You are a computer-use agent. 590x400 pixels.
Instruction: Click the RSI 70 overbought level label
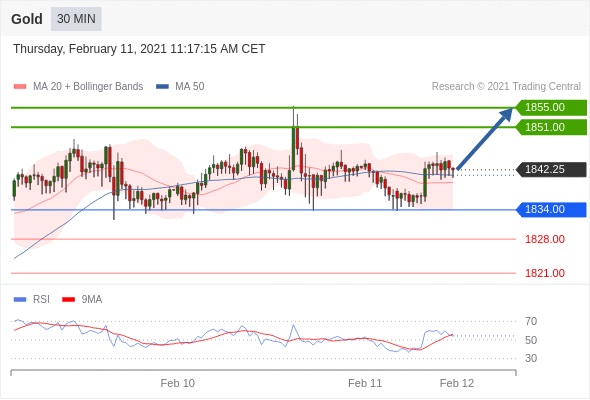tap(531, 321)
